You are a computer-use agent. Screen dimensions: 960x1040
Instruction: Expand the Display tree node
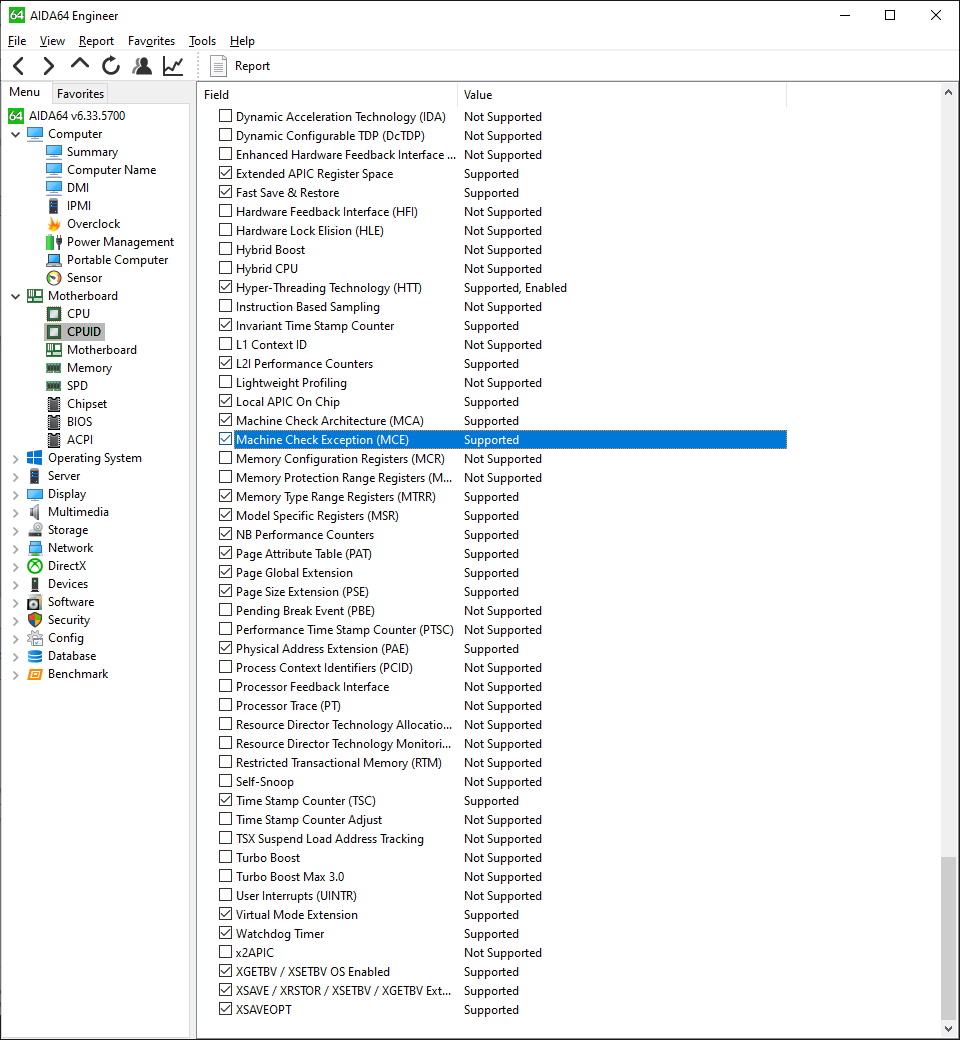point(15,494)
